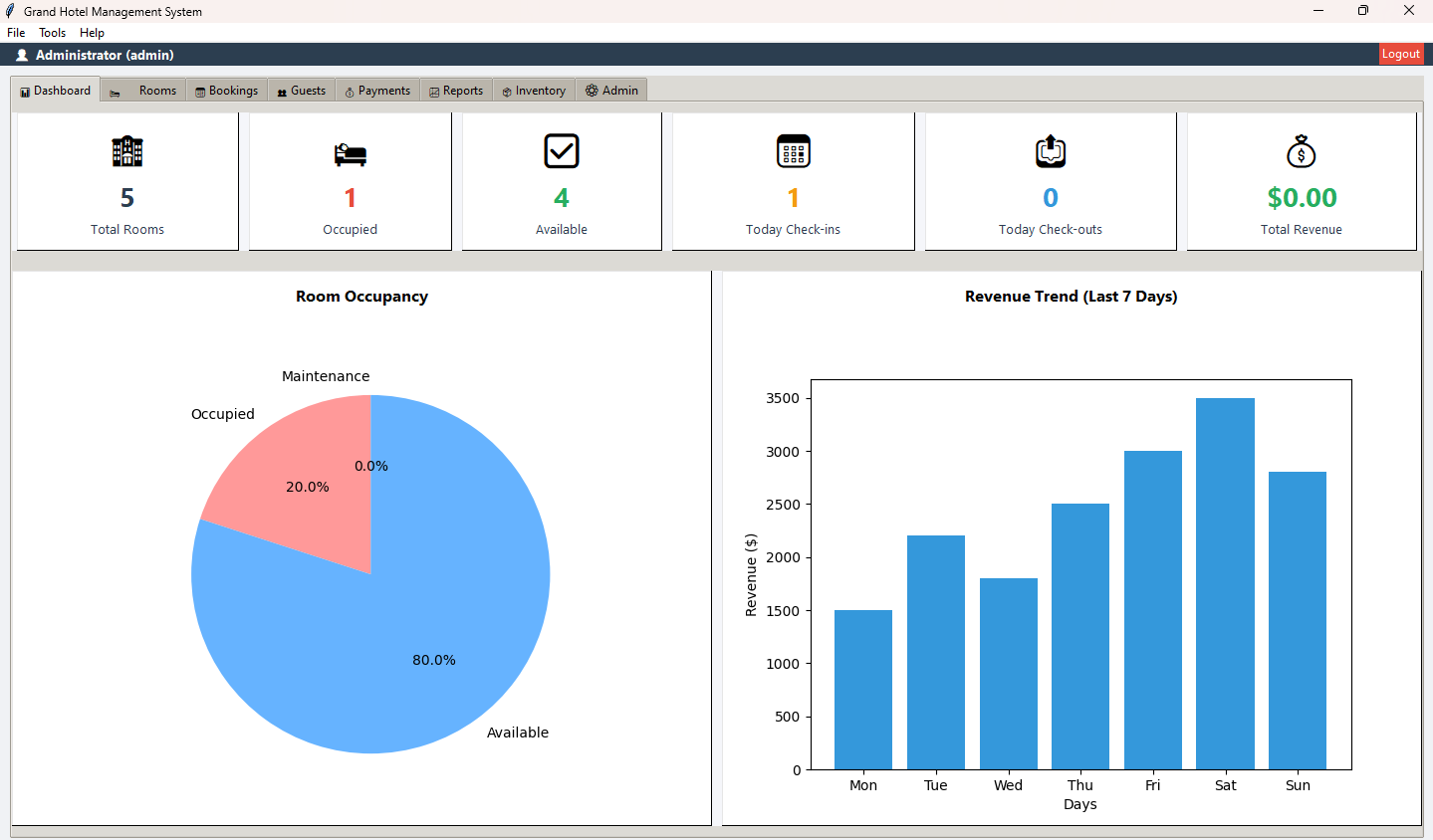Open the Admin settings tab

(x=611, y=91)
